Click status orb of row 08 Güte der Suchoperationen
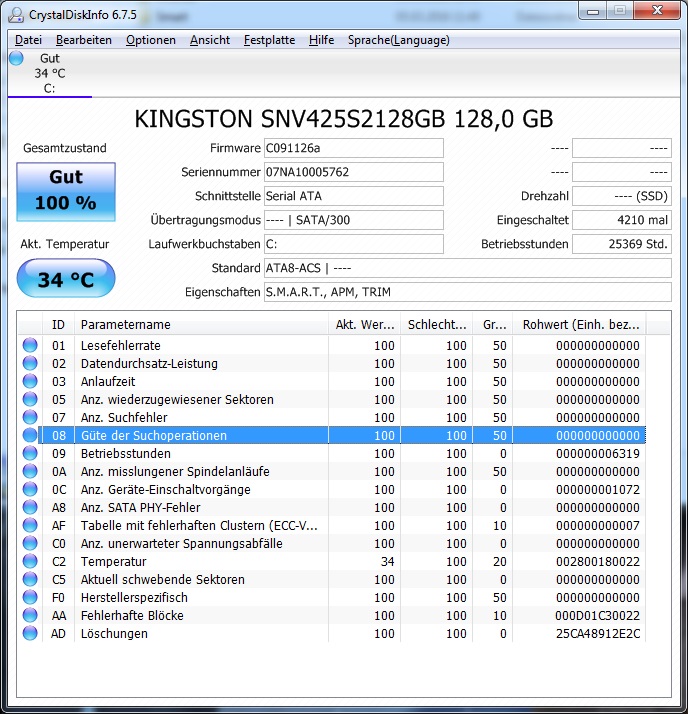The image size is (688, 714). point(30,435)
